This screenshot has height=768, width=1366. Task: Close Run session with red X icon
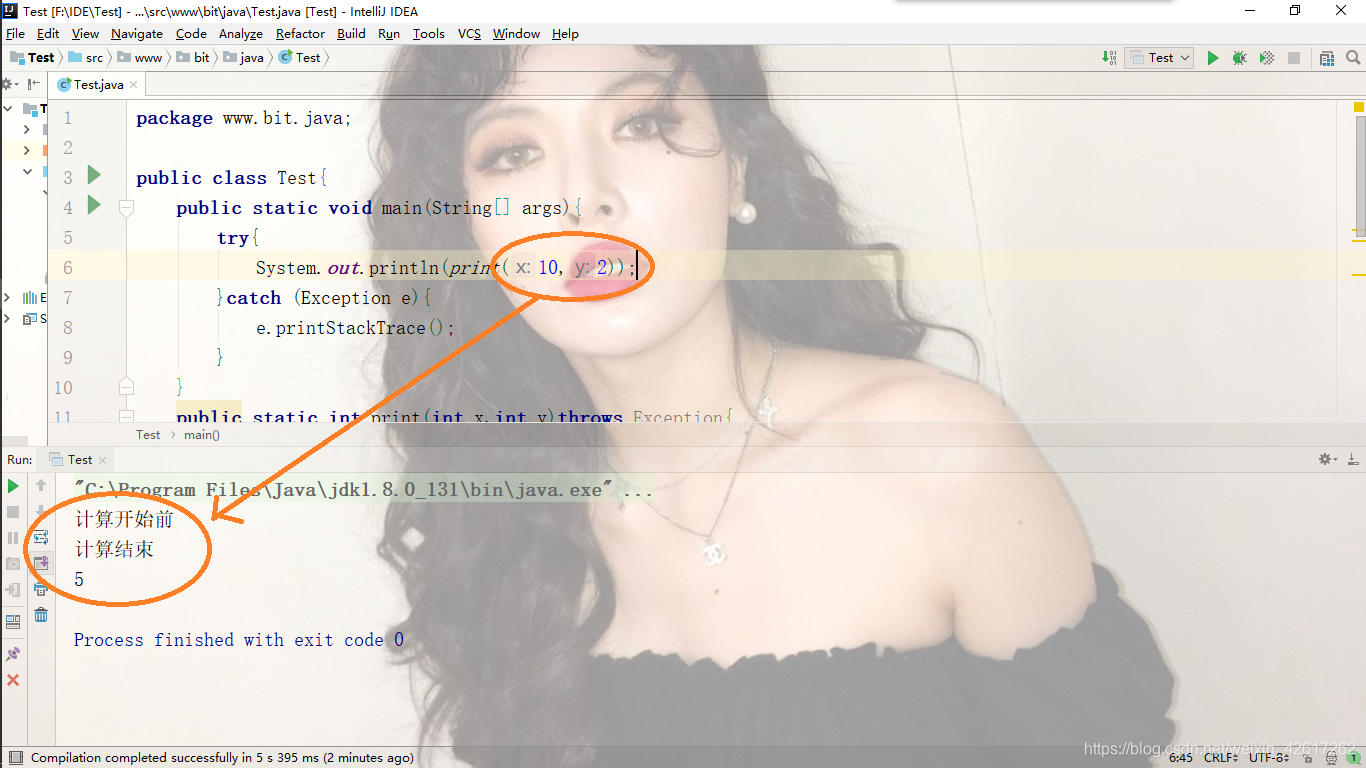(x=13, y=680)
